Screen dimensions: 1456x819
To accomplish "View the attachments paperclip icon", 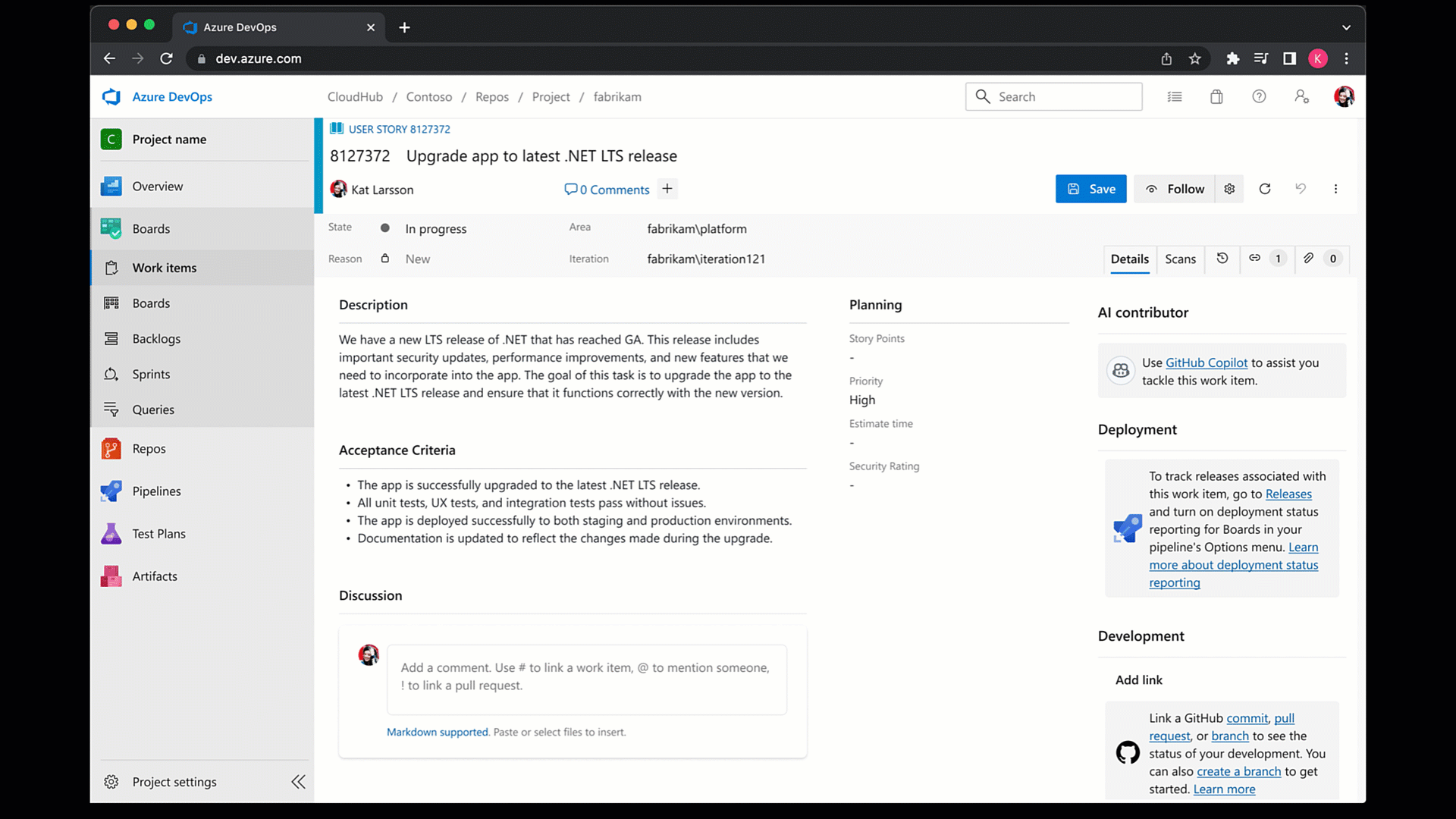I will (x=1307, y=259).
